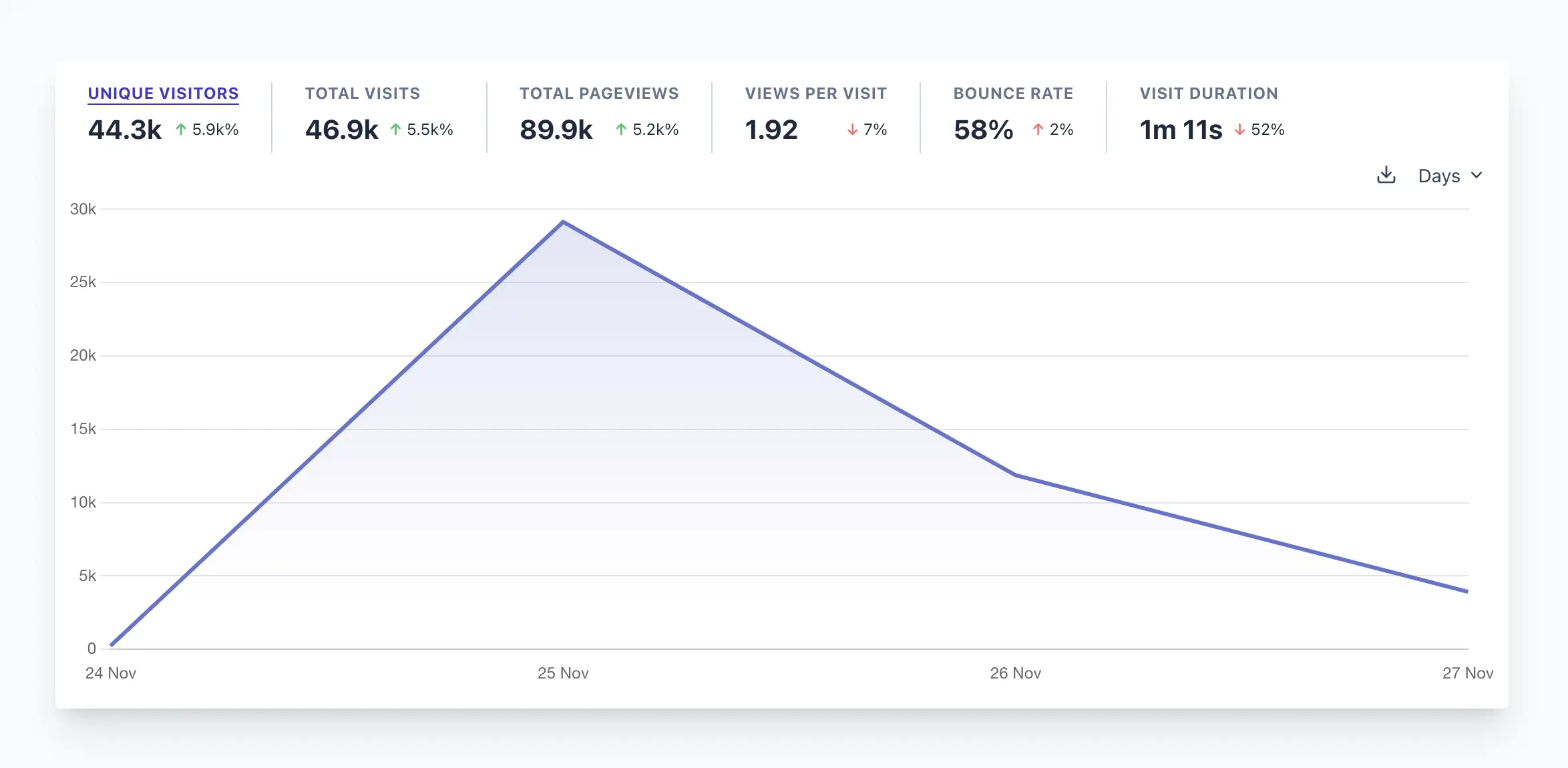Image resolution: width=1568 pixels, height=768 pixels.
Task: Click the 5.9k% change percentage
Action: (216, 130)
